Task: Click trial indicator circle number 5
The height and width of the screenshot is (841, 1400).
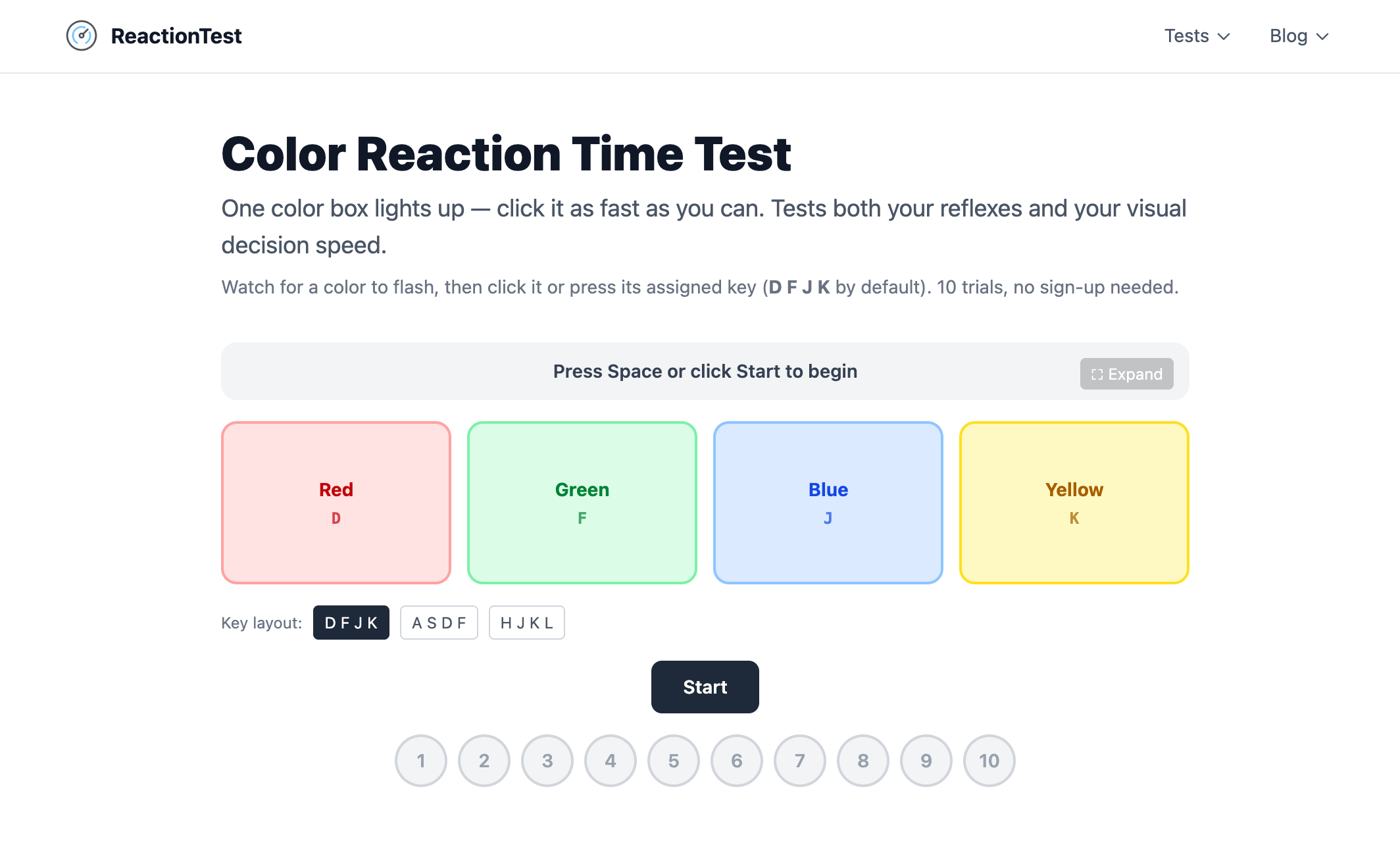Action: click(674, 761)
